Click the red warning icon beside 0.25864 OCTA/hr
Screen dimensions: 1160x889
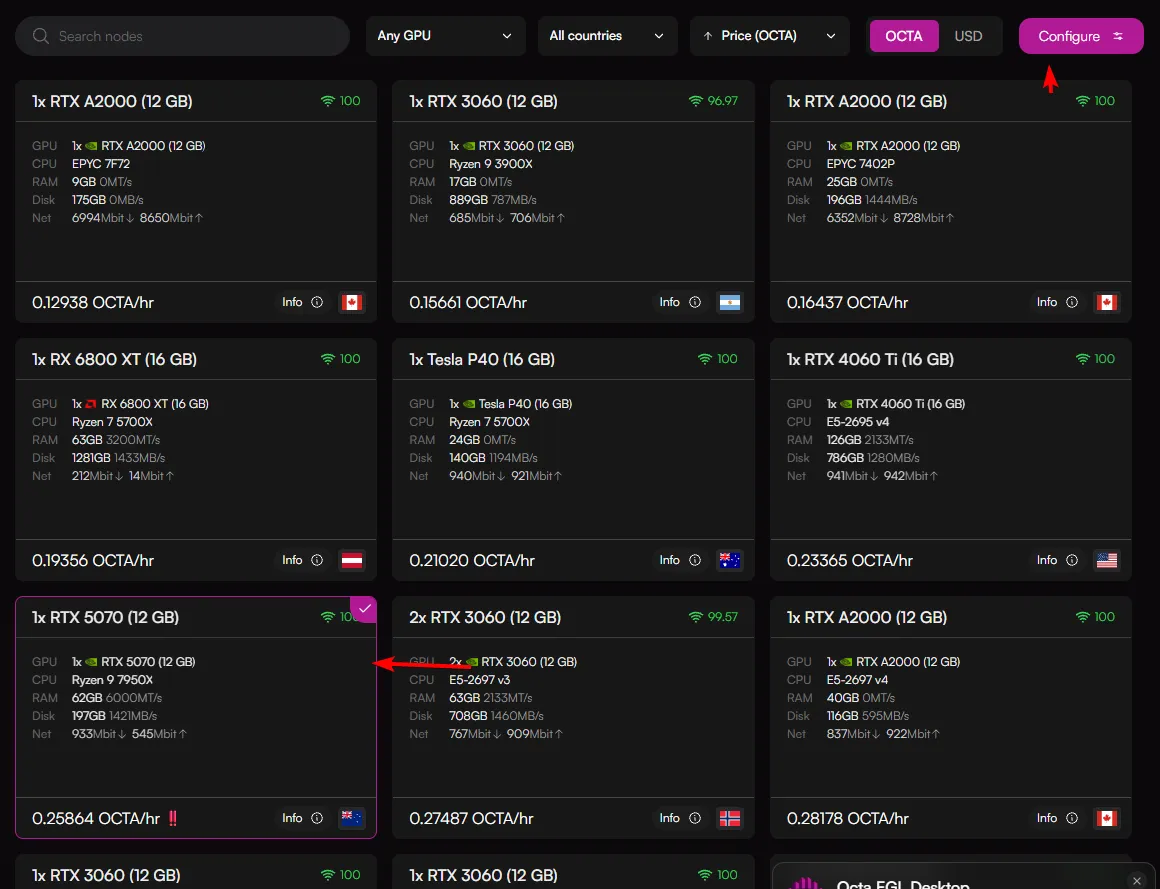coord(173,818)
